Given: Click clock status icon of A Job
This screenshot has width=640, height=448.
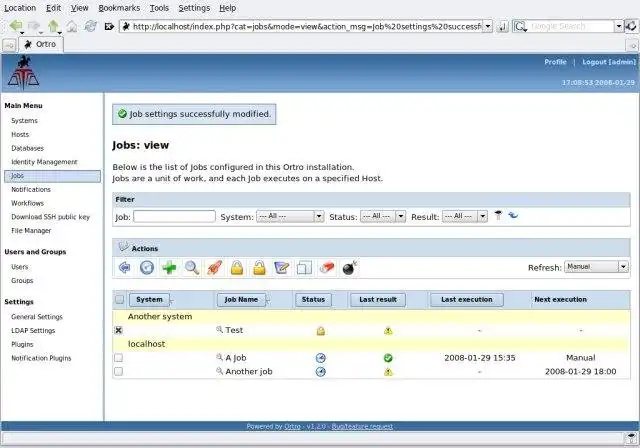Looking at the screenshot, I should (x=321, y=358).
